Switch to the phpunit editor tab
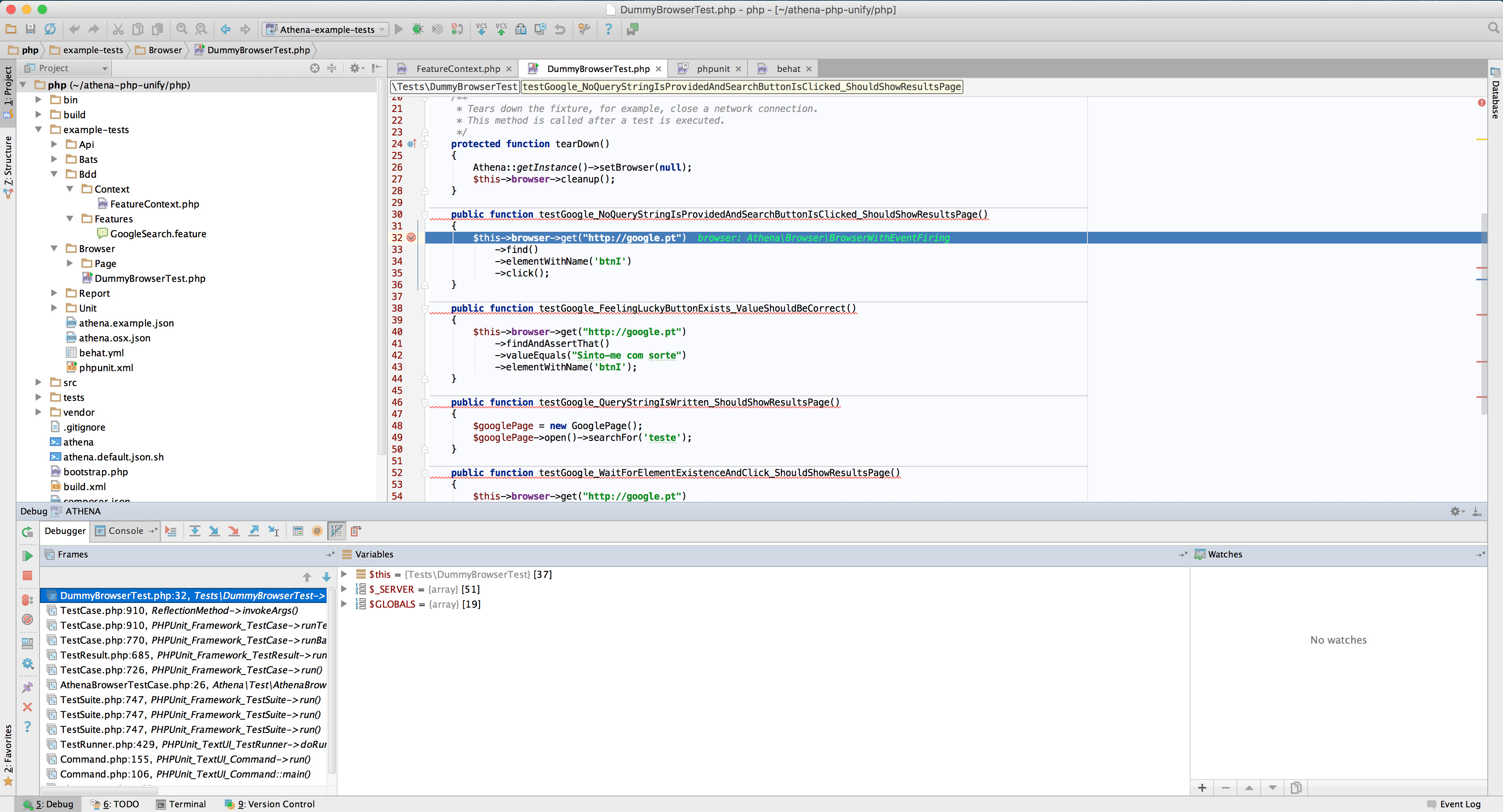This screenshot has width=1503, height=812. (708, 68)
